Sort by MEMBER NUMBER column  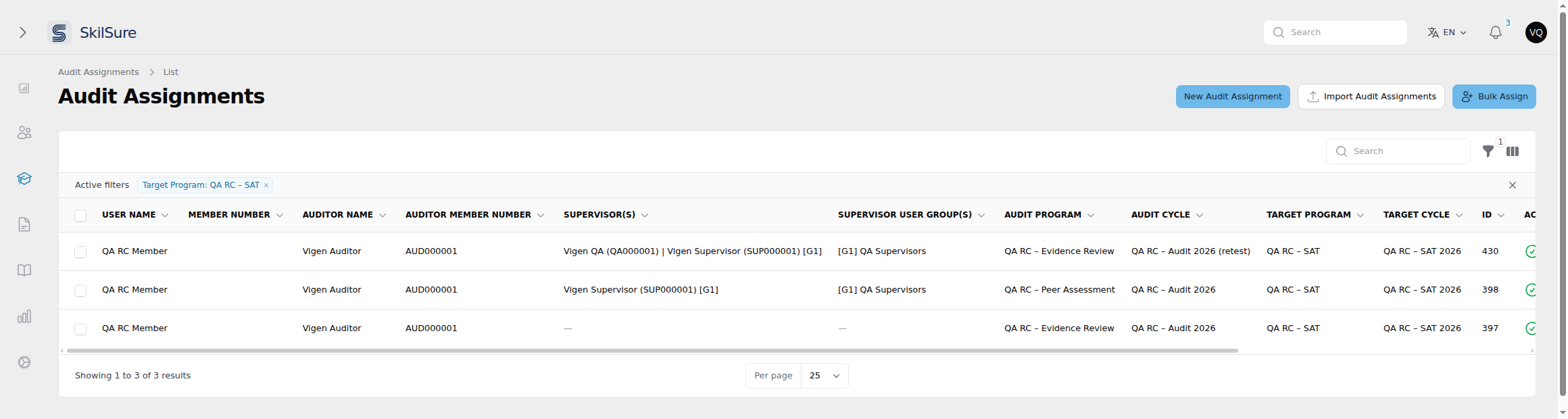pyautogui.click(x=236, y=215)
